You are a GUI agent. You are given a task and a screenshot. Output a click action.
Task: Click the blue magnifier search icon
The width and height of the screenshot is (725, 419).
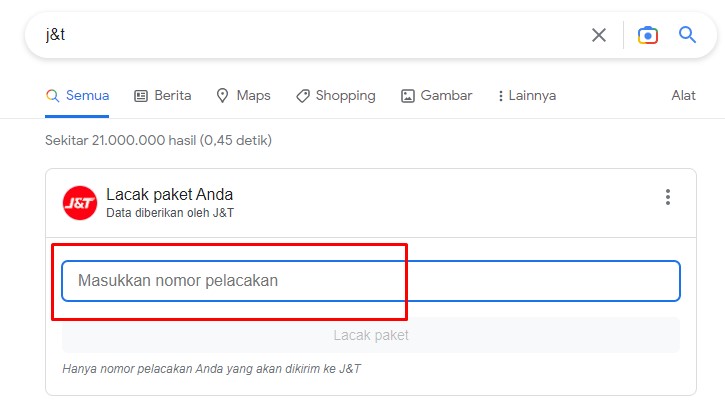pos(687,34)
